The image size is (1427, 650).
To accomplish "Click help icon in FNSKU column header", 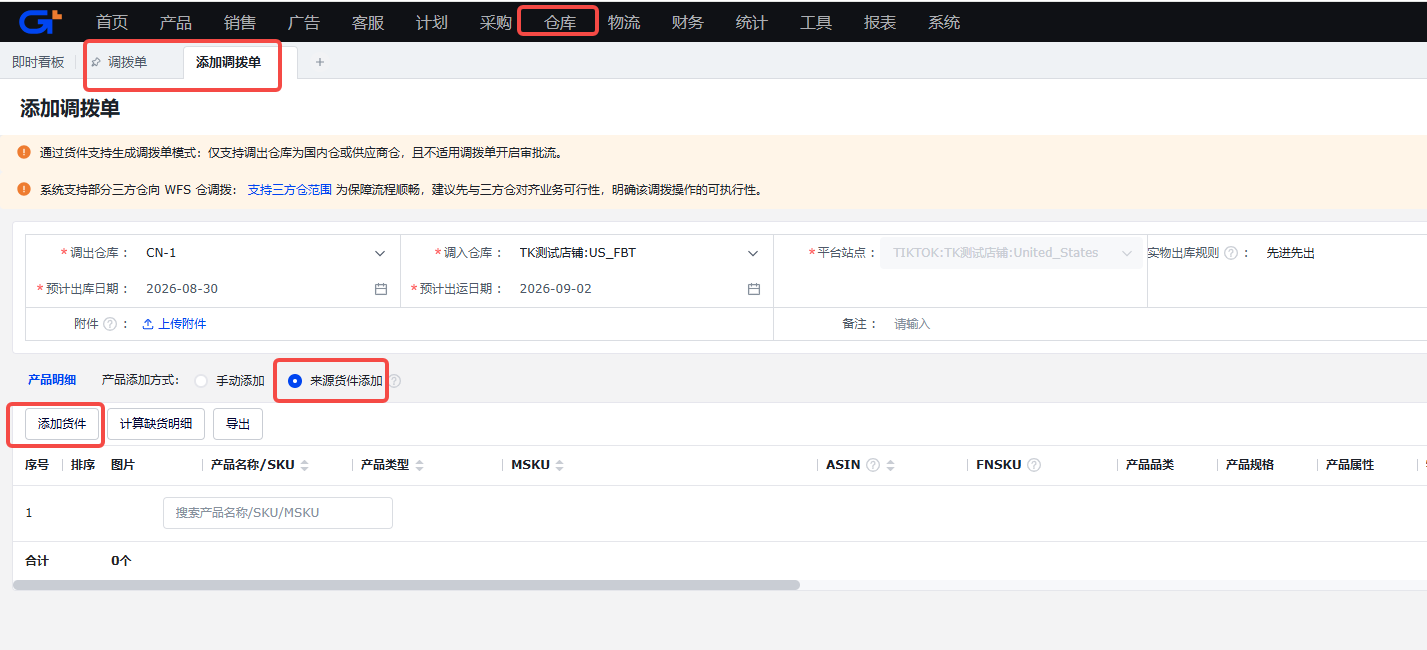I will click(x=1034, y=465).
